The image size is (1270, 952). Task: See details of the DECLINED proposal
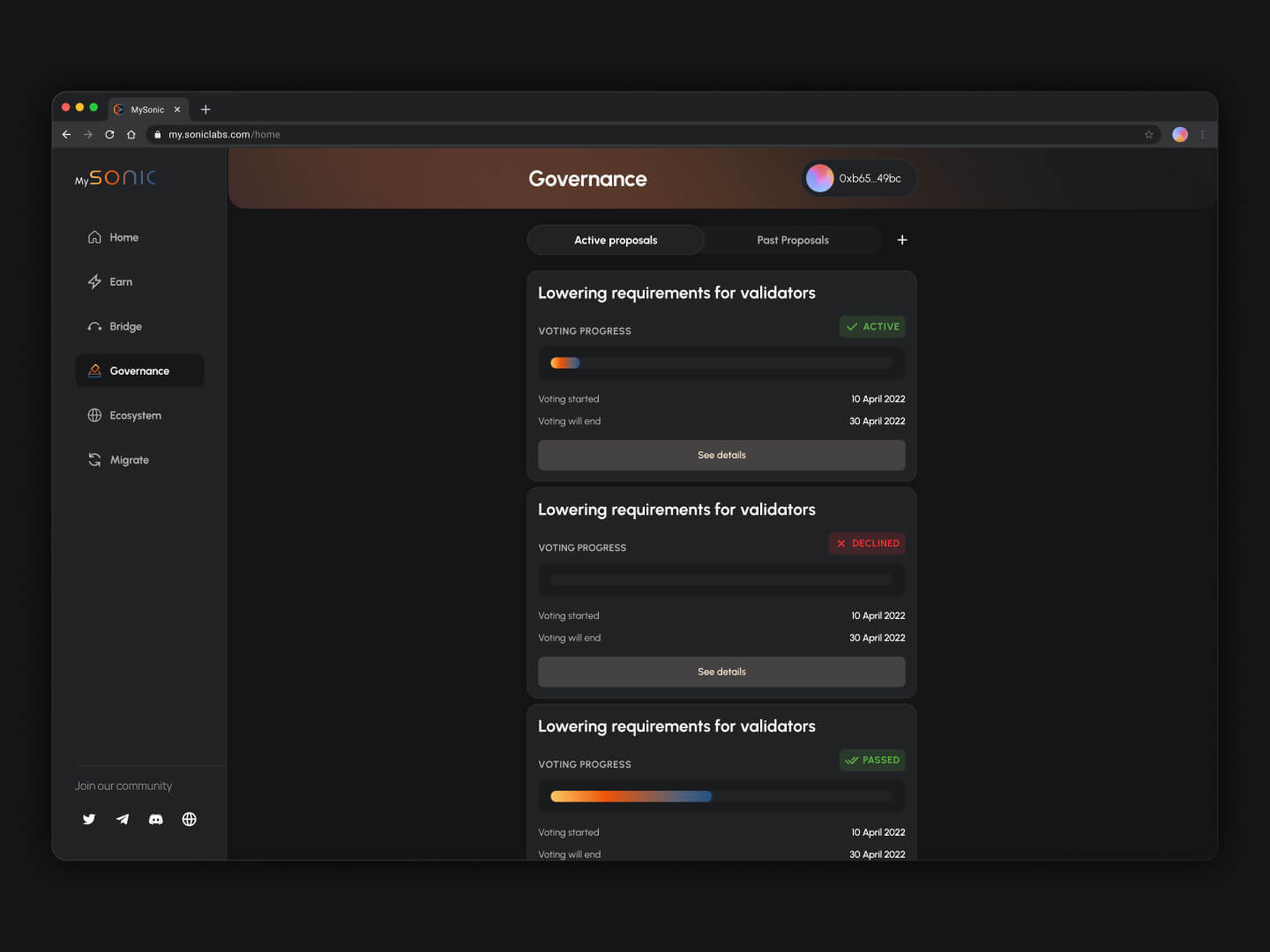(721, 672)
